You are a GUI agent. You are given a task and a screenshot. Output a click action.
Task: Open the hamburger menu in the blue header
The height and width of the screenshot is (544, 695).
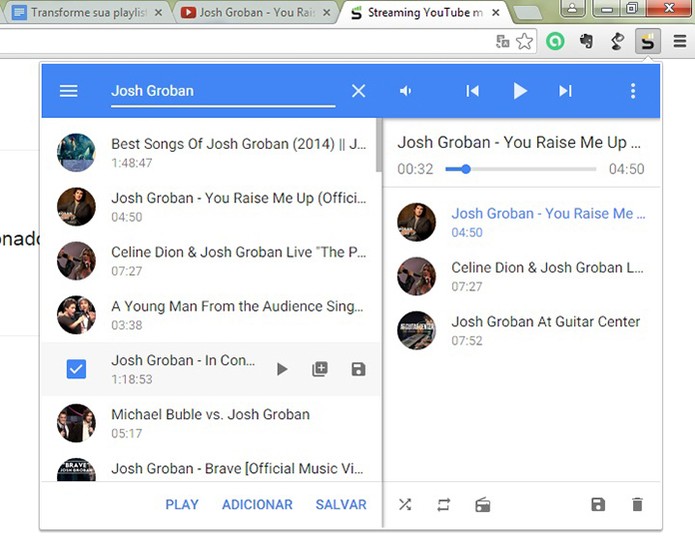68,91
